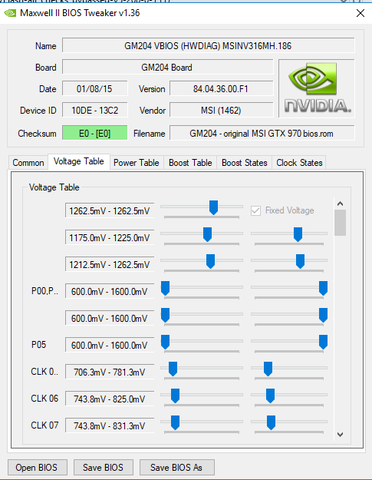Image resolution: width=372 pixels, height=480 pixels.
Task: Click max slider of CLK 06 row
Action: (x=270, y=396)
